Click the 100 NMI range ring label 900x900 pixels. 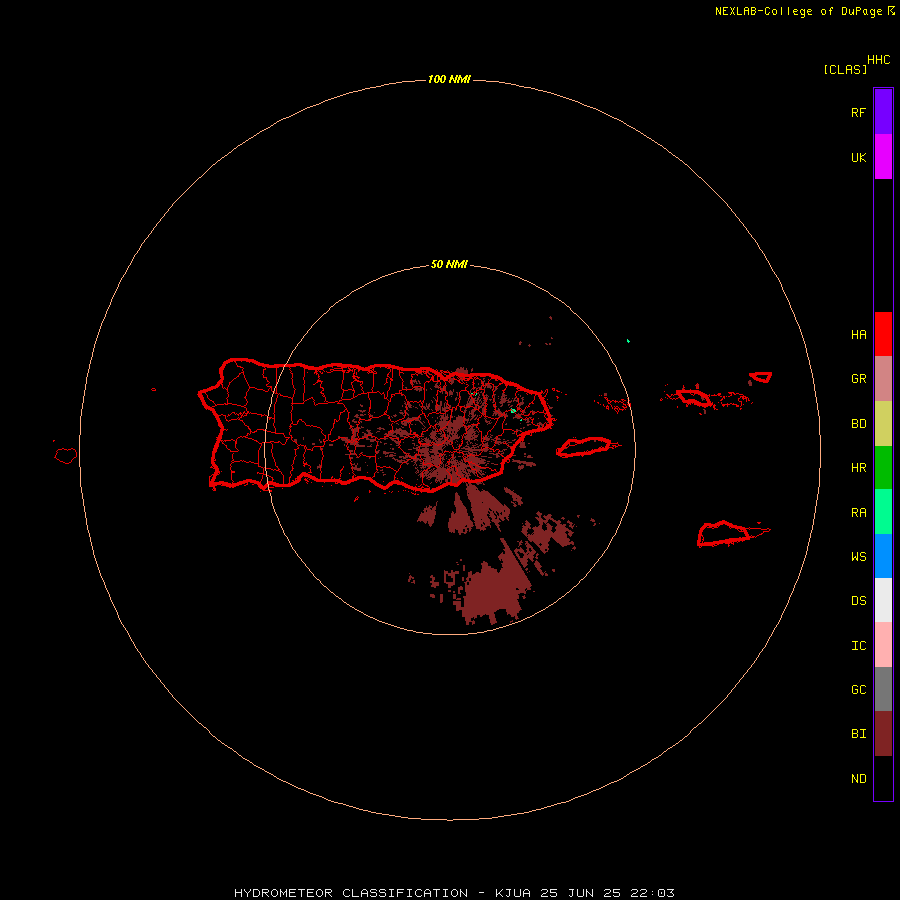coord(449,79)
